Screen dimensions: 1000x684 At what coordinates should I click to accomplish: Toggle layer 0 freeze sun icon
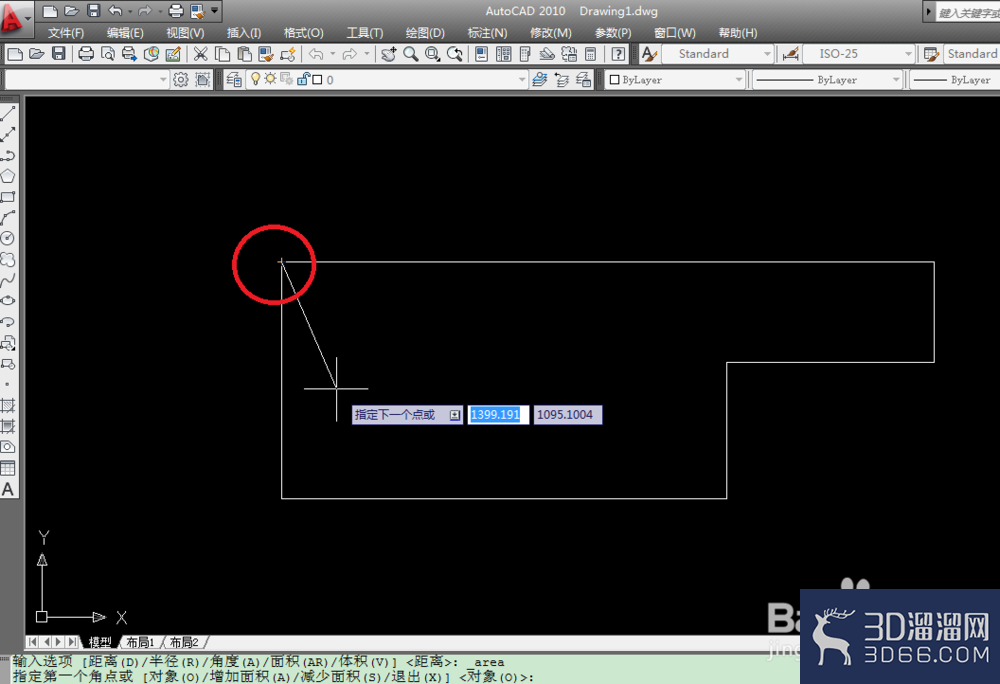point(270,79)
